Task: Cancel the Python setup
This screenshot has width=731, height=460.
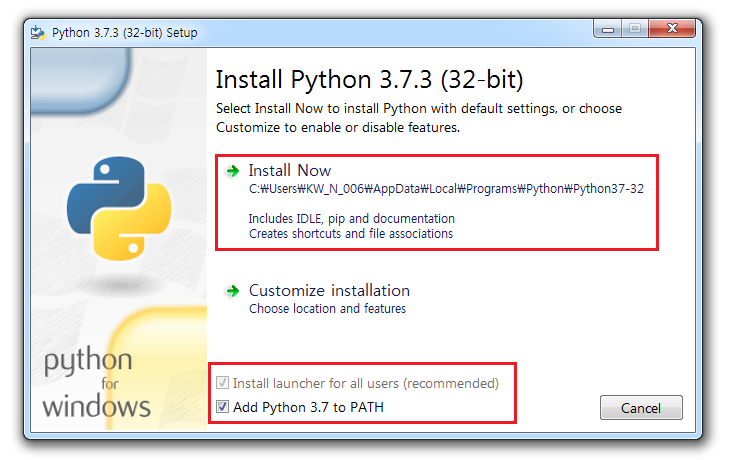Action: coord(641,408)
